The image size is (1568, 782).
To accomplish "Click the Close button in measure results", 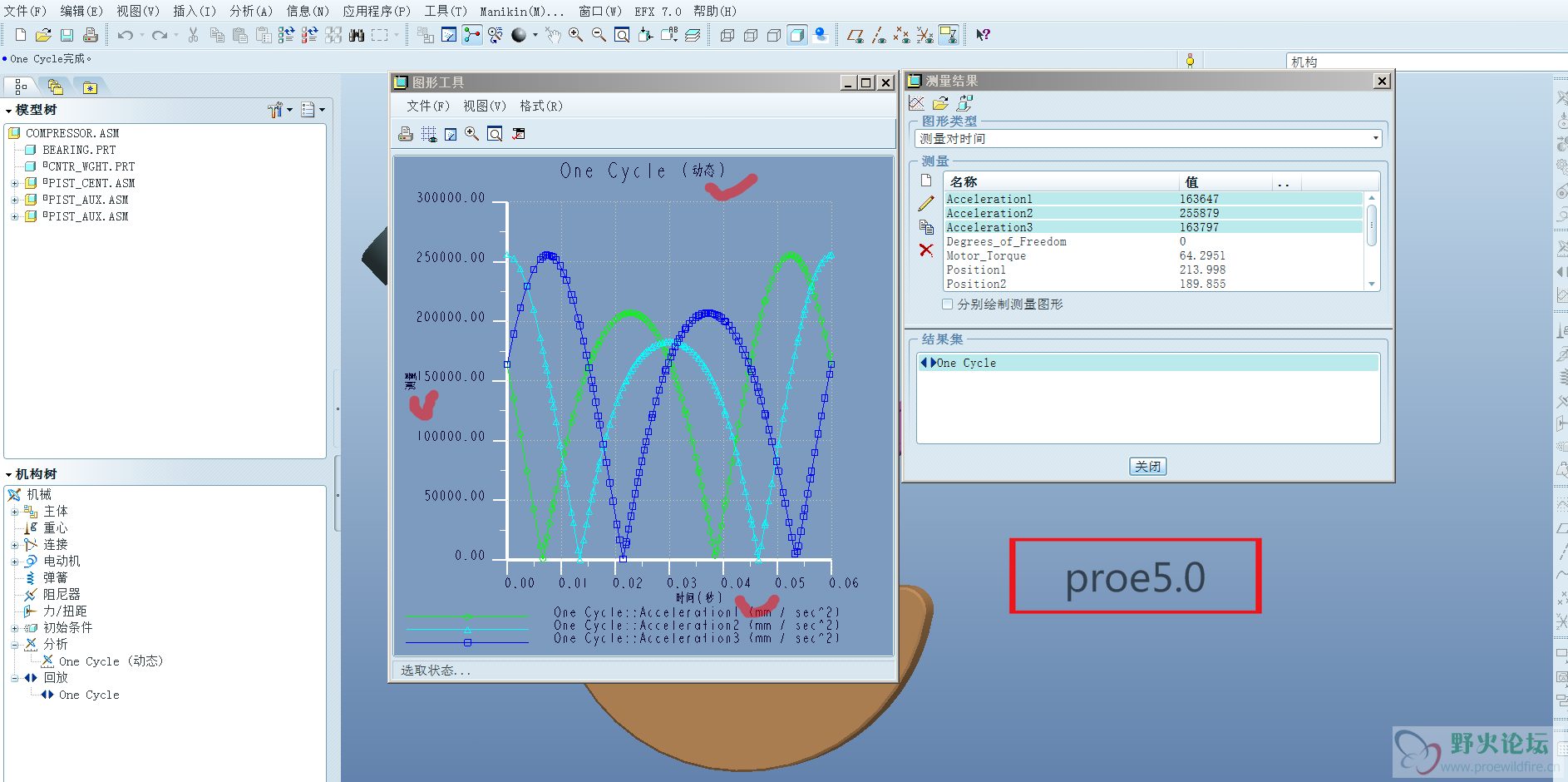I will coord(1148,467).
